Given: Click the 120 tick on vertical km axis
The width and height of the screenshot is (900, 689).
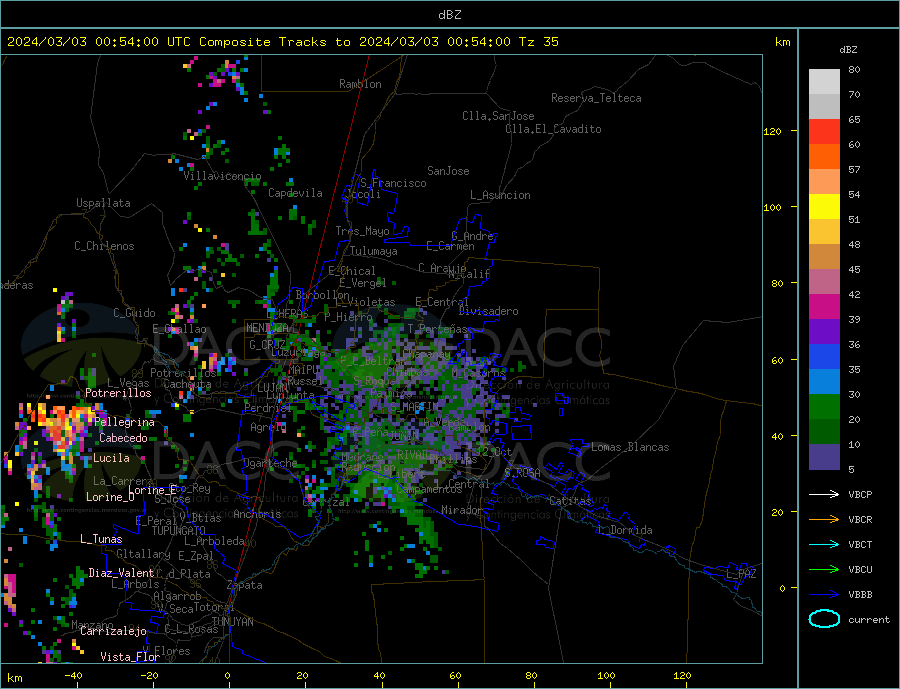Looking at the screenshot, I should click(x=772, y=131).
